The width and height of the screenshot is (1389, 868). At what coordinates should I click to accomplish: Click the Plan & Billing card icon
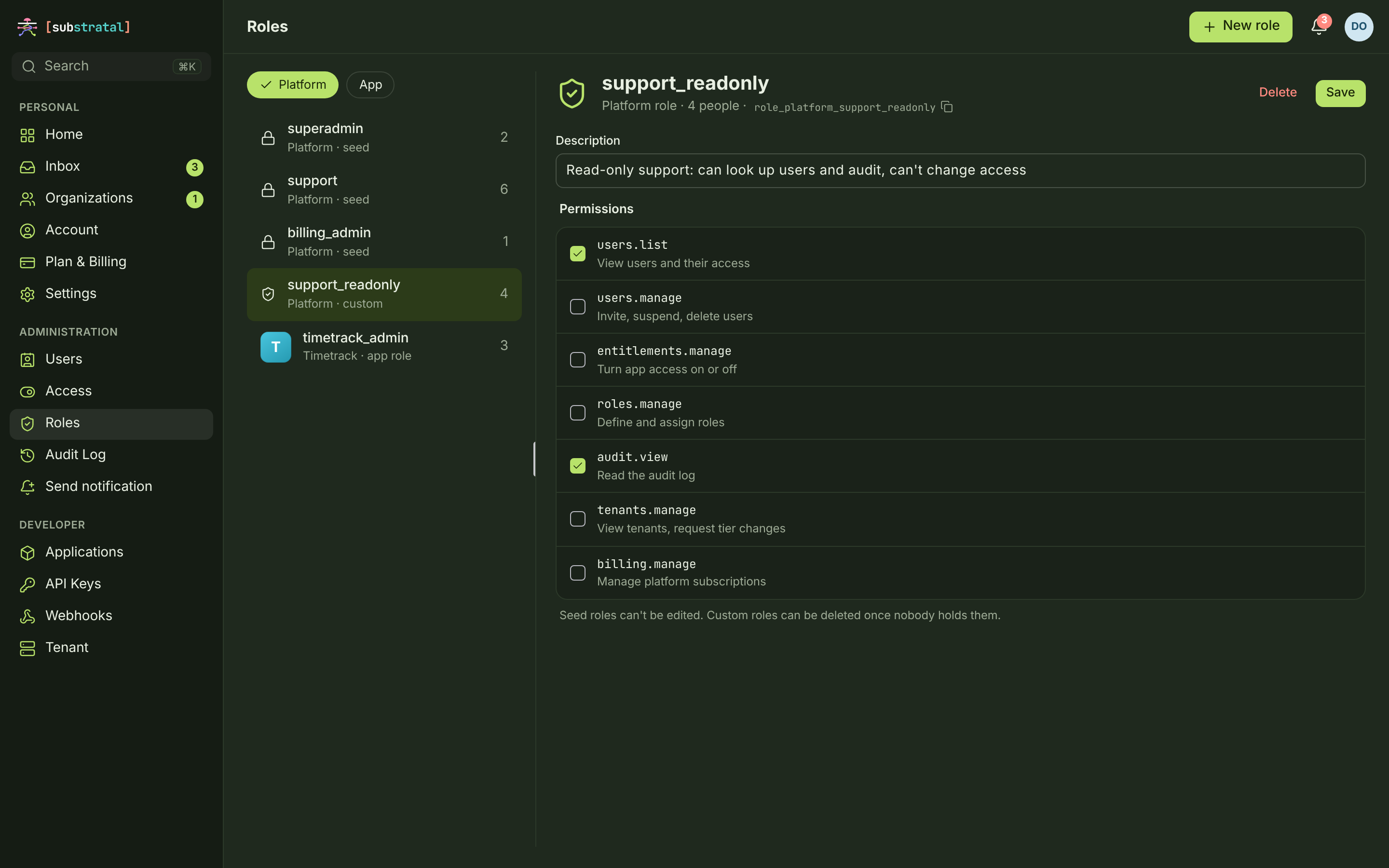tap(27, 263)
